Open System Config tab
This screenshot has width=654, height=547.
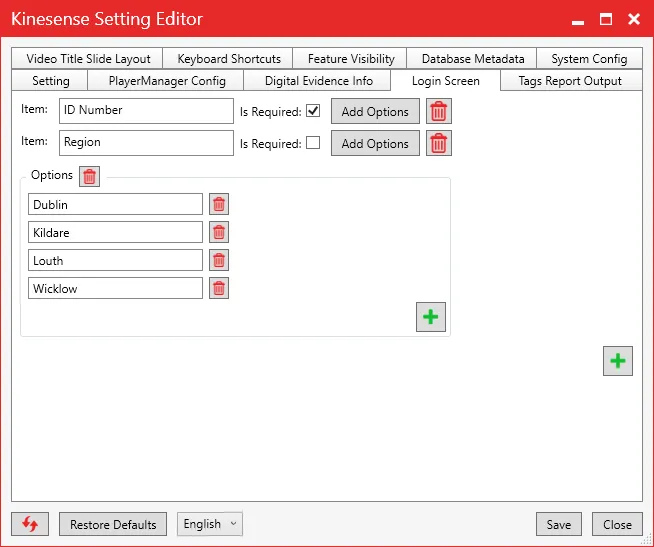pyautogui.click(x=589, y=58)
